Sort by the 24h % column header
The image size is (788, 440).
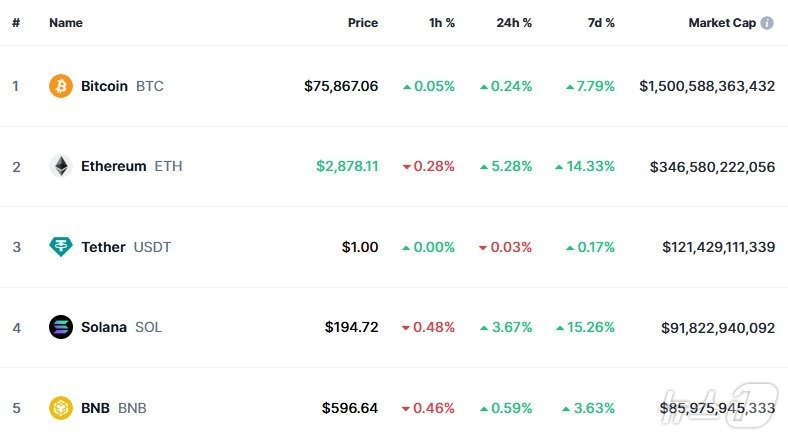pos(514,22)
